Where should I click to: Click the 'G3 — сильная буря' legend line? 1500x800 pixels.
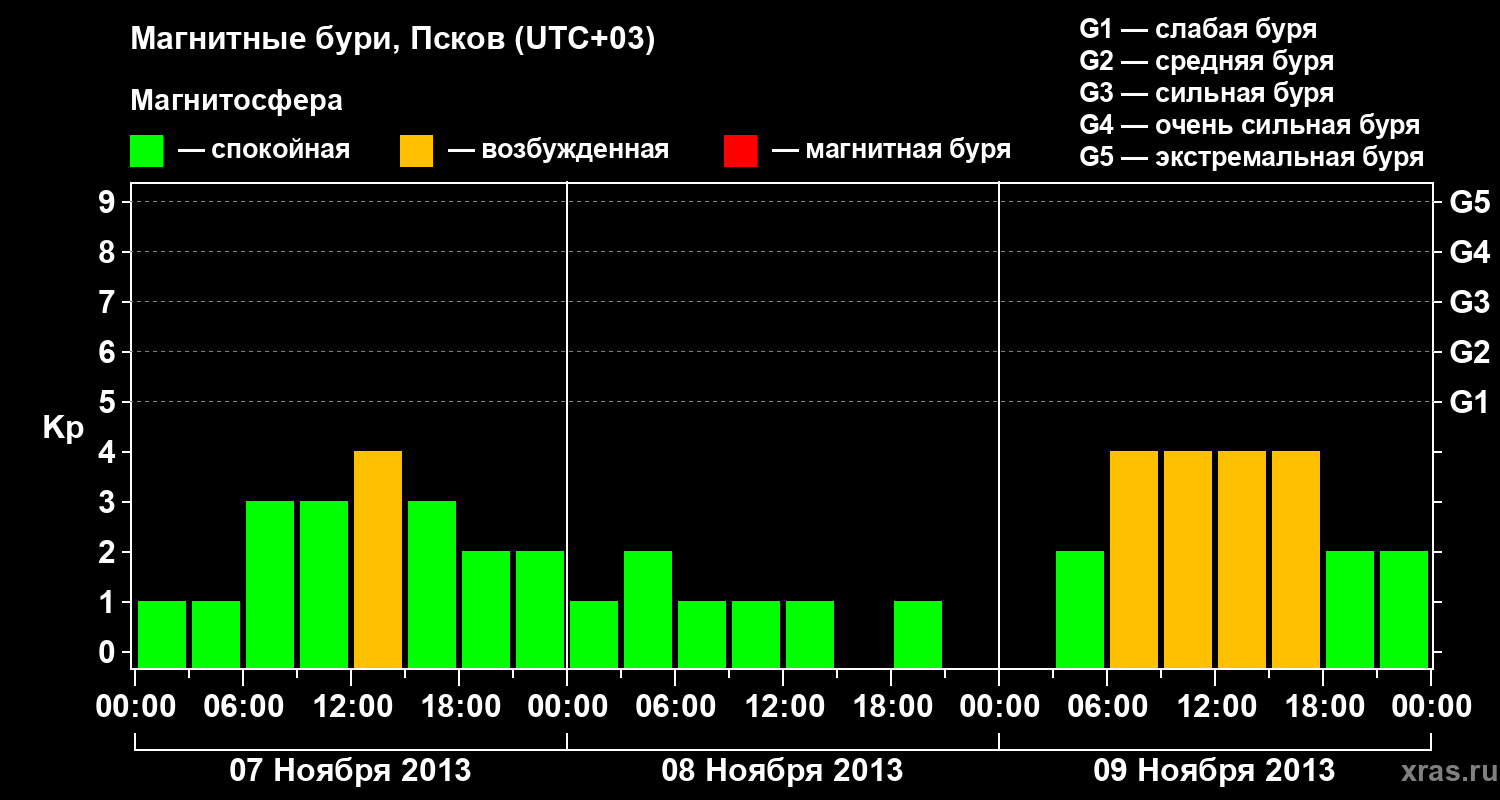[x=1207, y=93]
